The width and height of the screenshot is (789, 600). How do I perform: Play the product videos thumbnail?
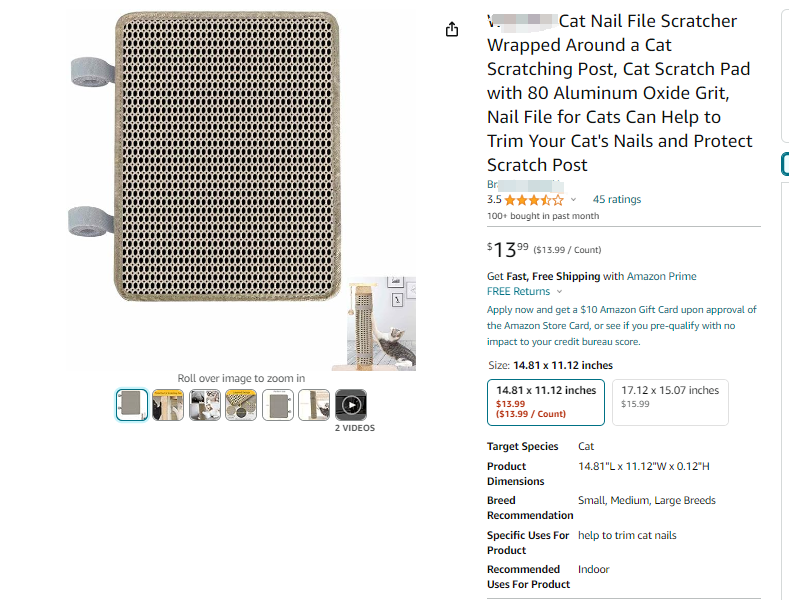pos(350,405)
